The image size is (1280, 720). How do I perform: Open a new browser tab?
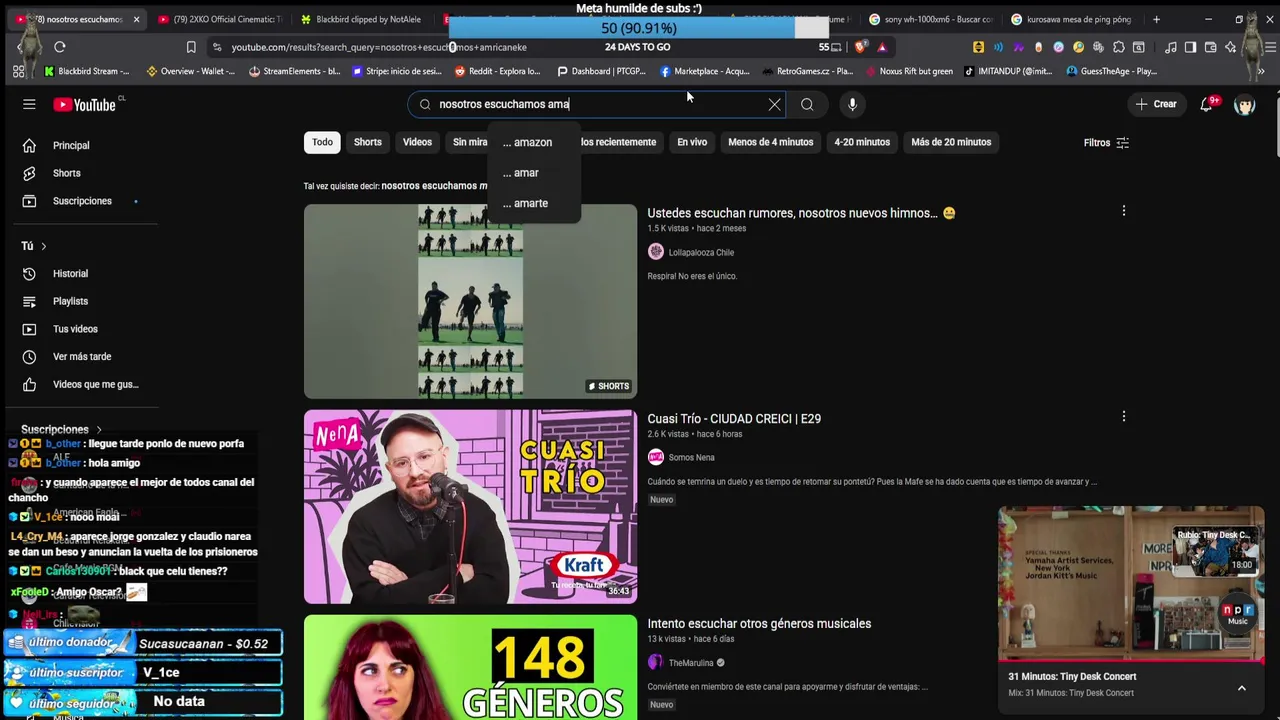click(x=1156, y=19)
